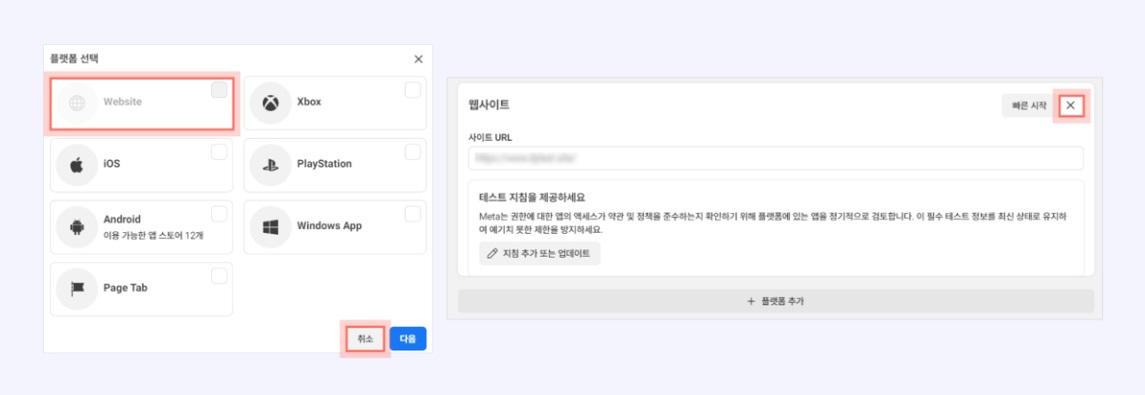Select the PlayStation label text
The height and width of the screenshot is (395, 1145).
(x=324, y=164)
